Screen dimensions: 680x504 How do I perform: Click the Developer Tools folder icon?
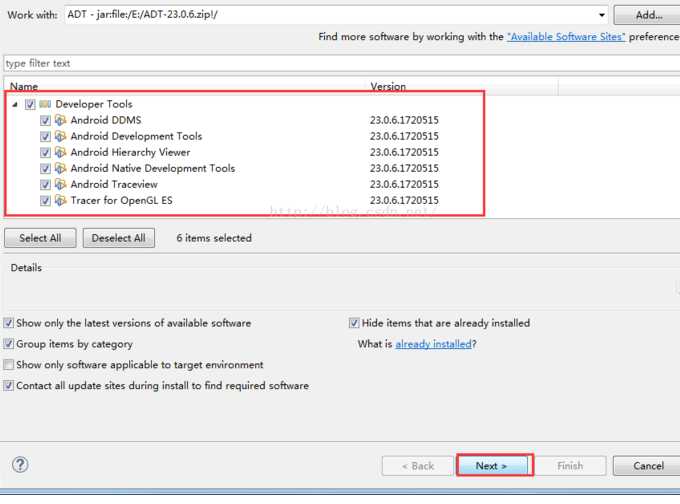[45, 104]
